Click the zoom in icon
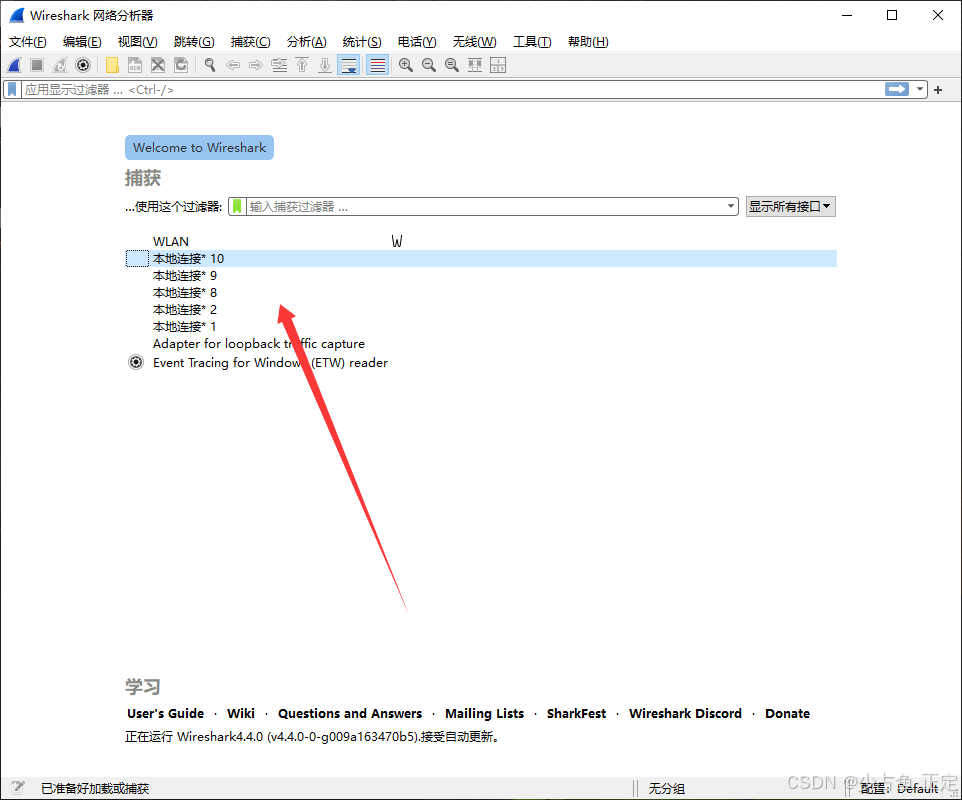This screenshot has height=800, width=962. [406, 65]
